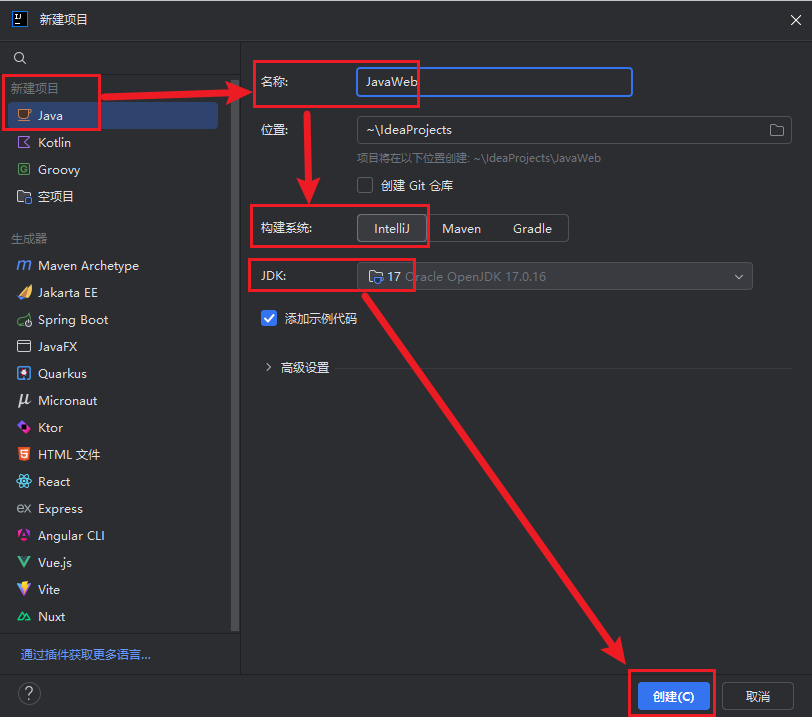
Task: Select the Angular CLI generator
Action: coord(113,535)
